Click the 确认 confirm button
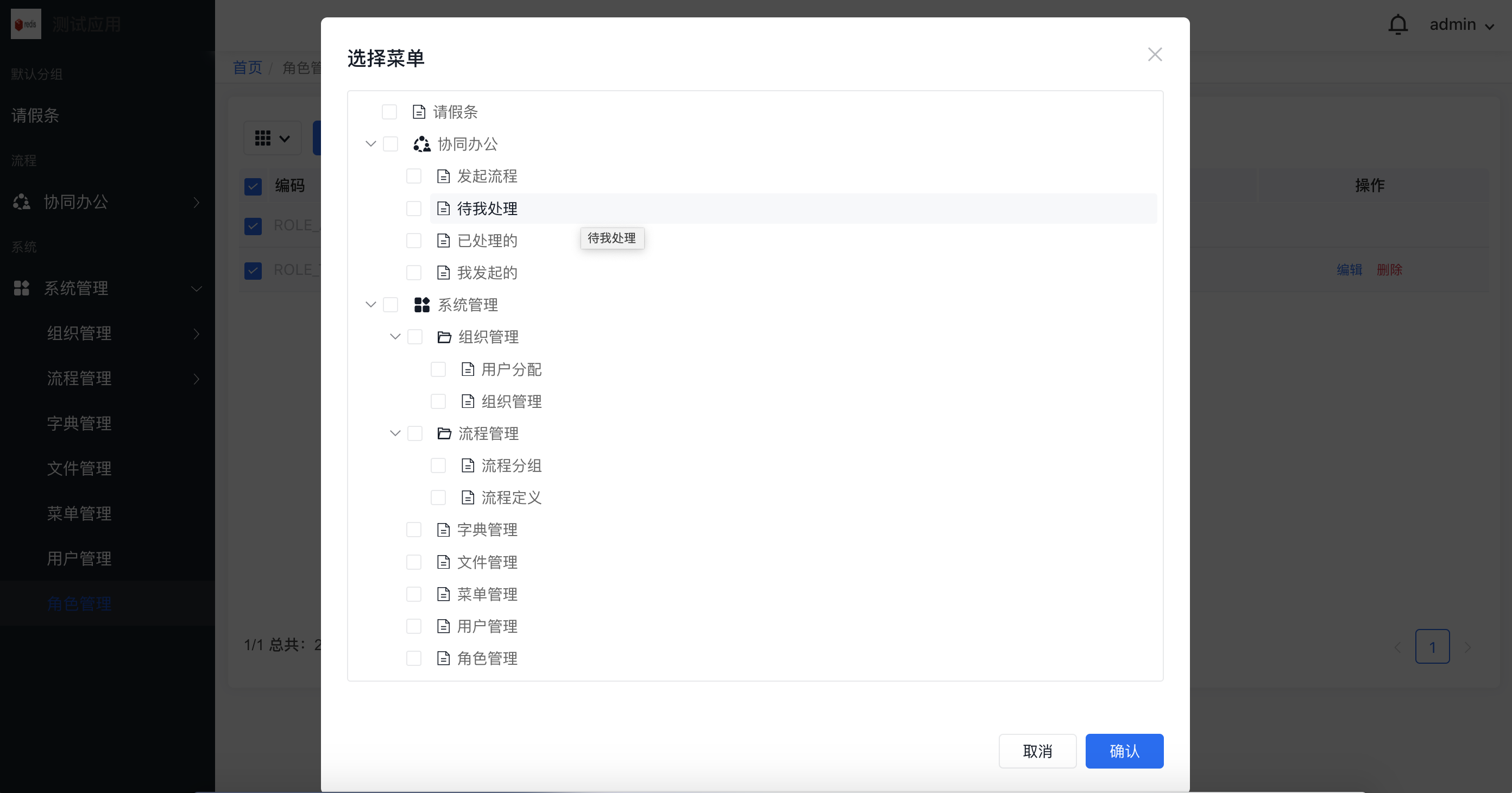1512x793 pixels. point(1124,751)
